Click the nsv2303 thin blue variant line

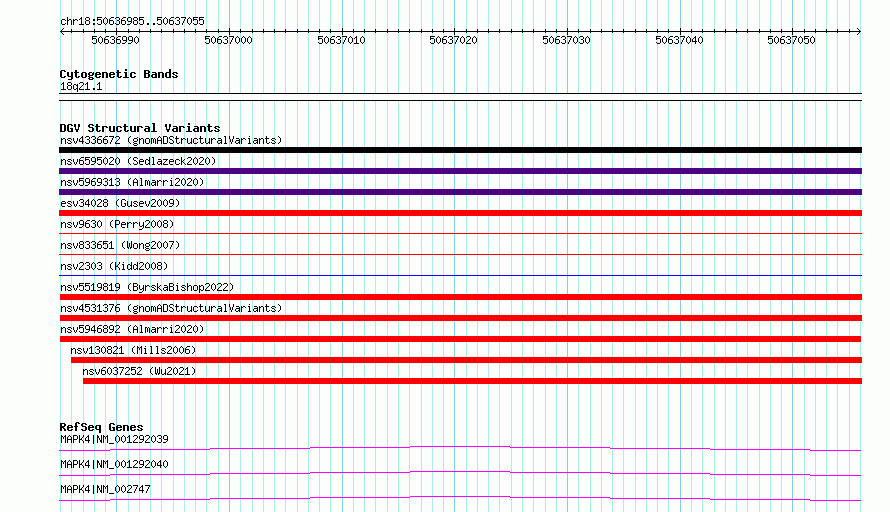[x=460, y=276]
